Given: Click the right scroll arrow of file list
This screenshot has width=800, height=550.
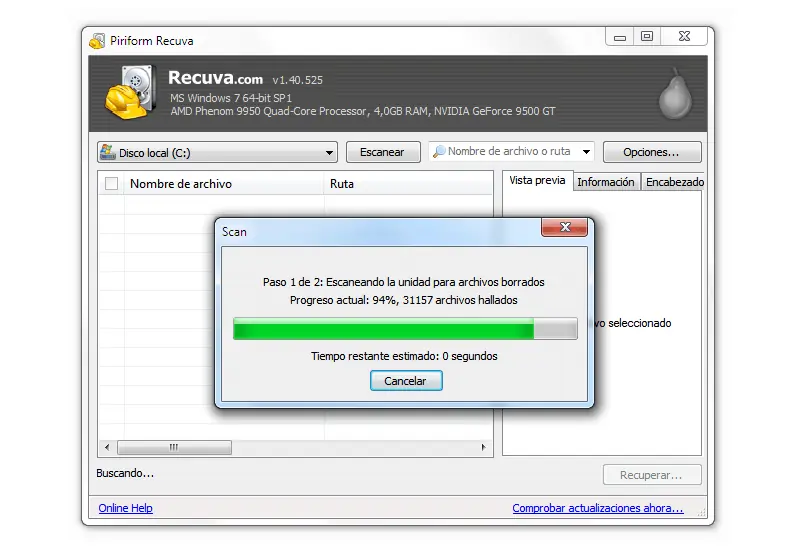Looking at the screenshot, I should (x=484, y=447).
